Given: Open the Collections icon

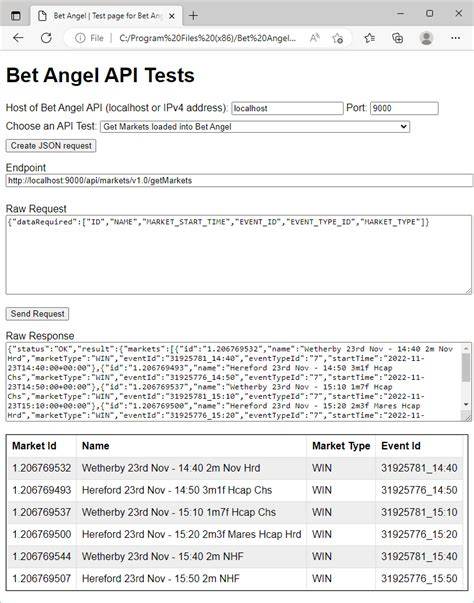Looking at the screenshot, I should pos(397,38).
